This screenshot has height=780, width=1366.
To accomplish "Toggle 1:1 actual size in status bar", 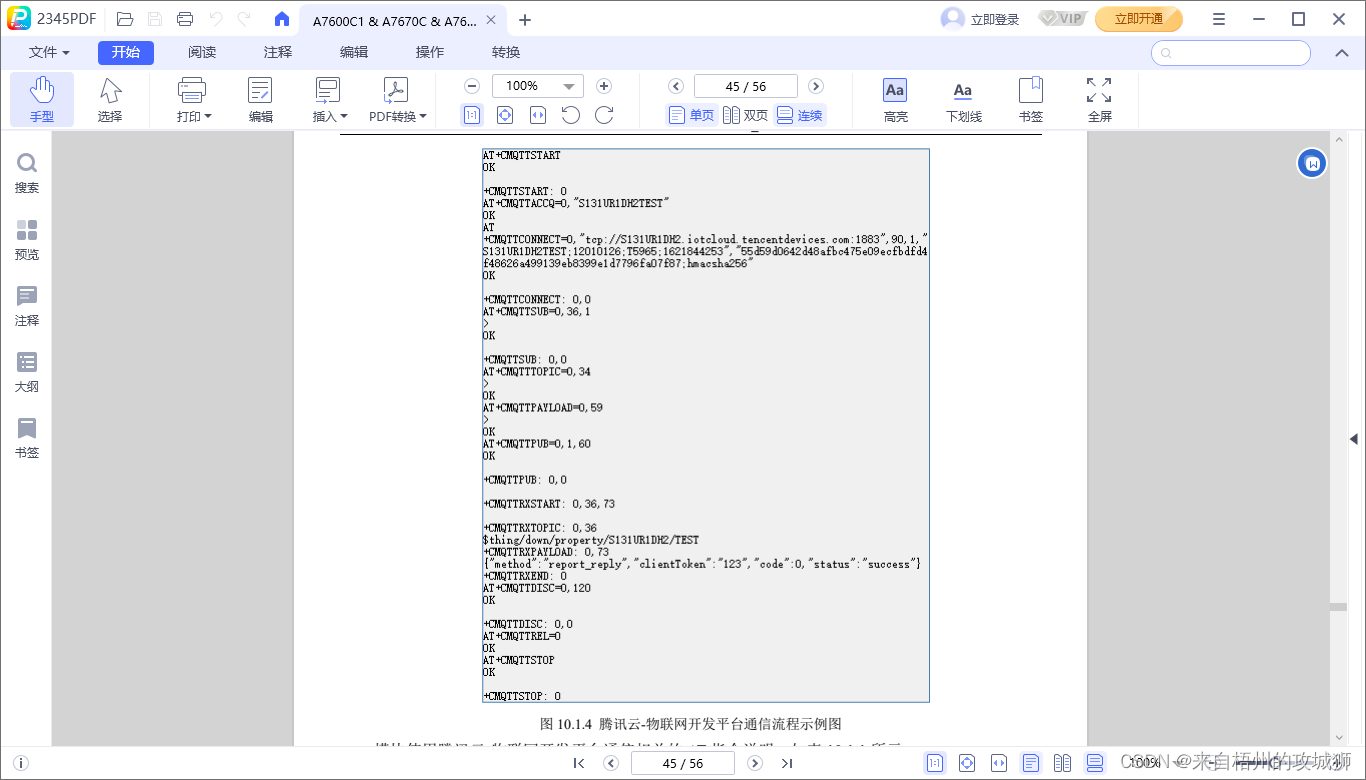I will pyautogui.click(x=935, y=763).
